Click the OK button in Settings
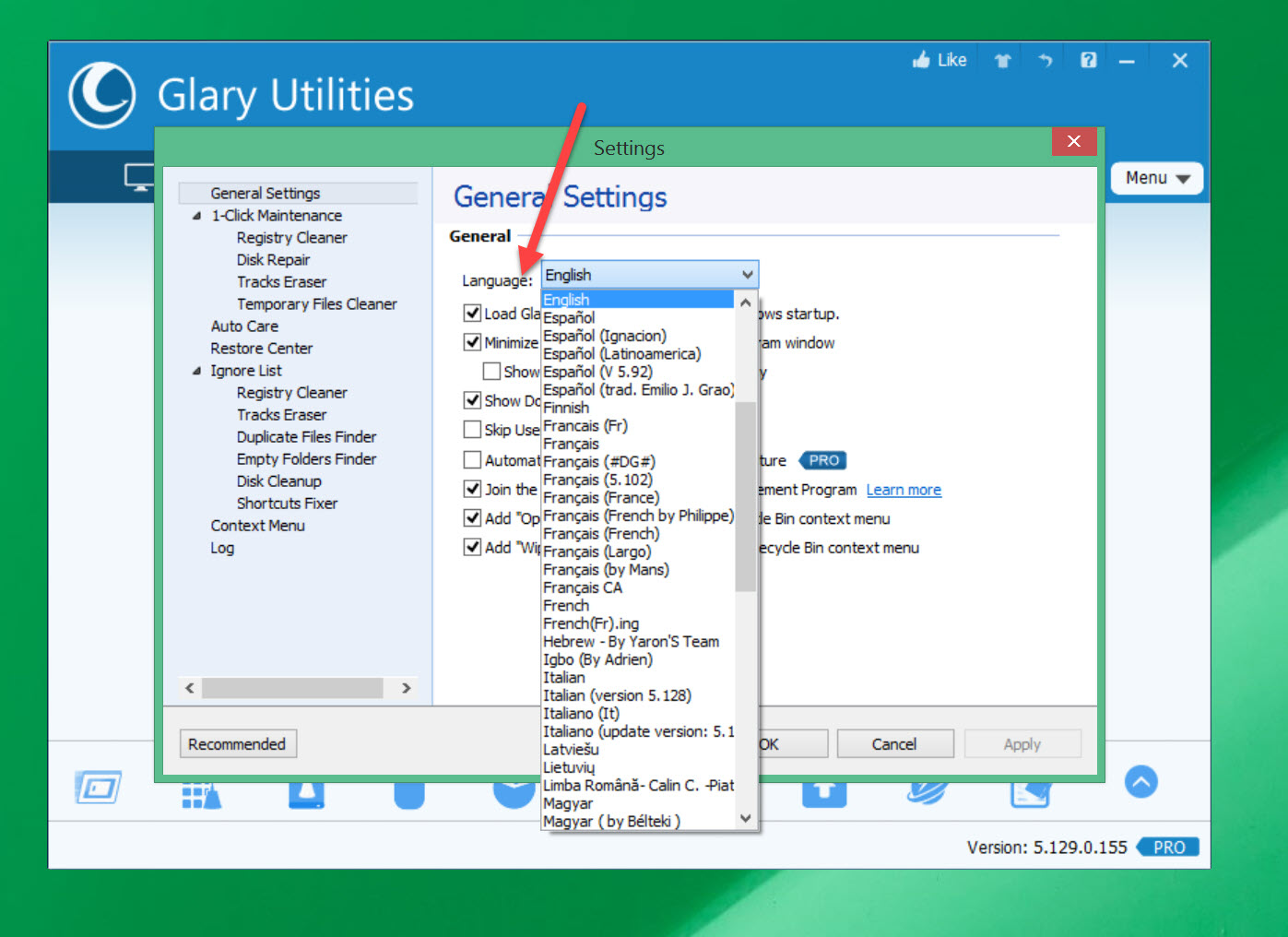The width and height of the screenshot is (1288, 937). pyautogui.click(x=793, y=744)
